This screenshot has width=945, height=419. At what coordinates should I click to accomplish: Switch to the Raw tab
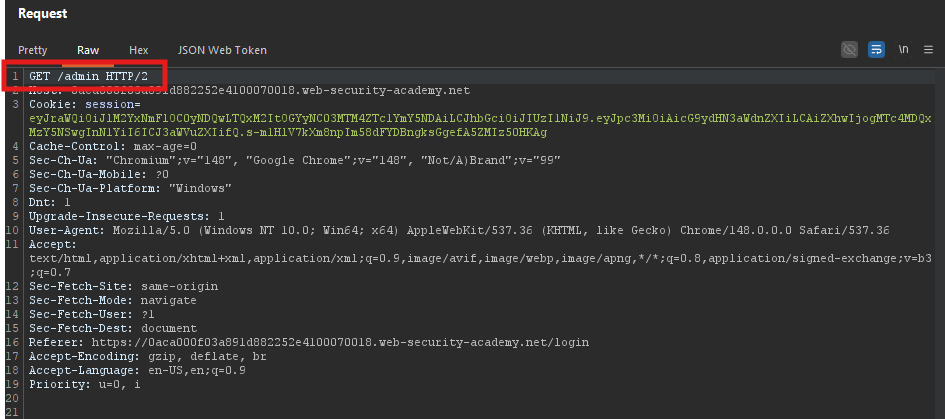tap(88, 50)
